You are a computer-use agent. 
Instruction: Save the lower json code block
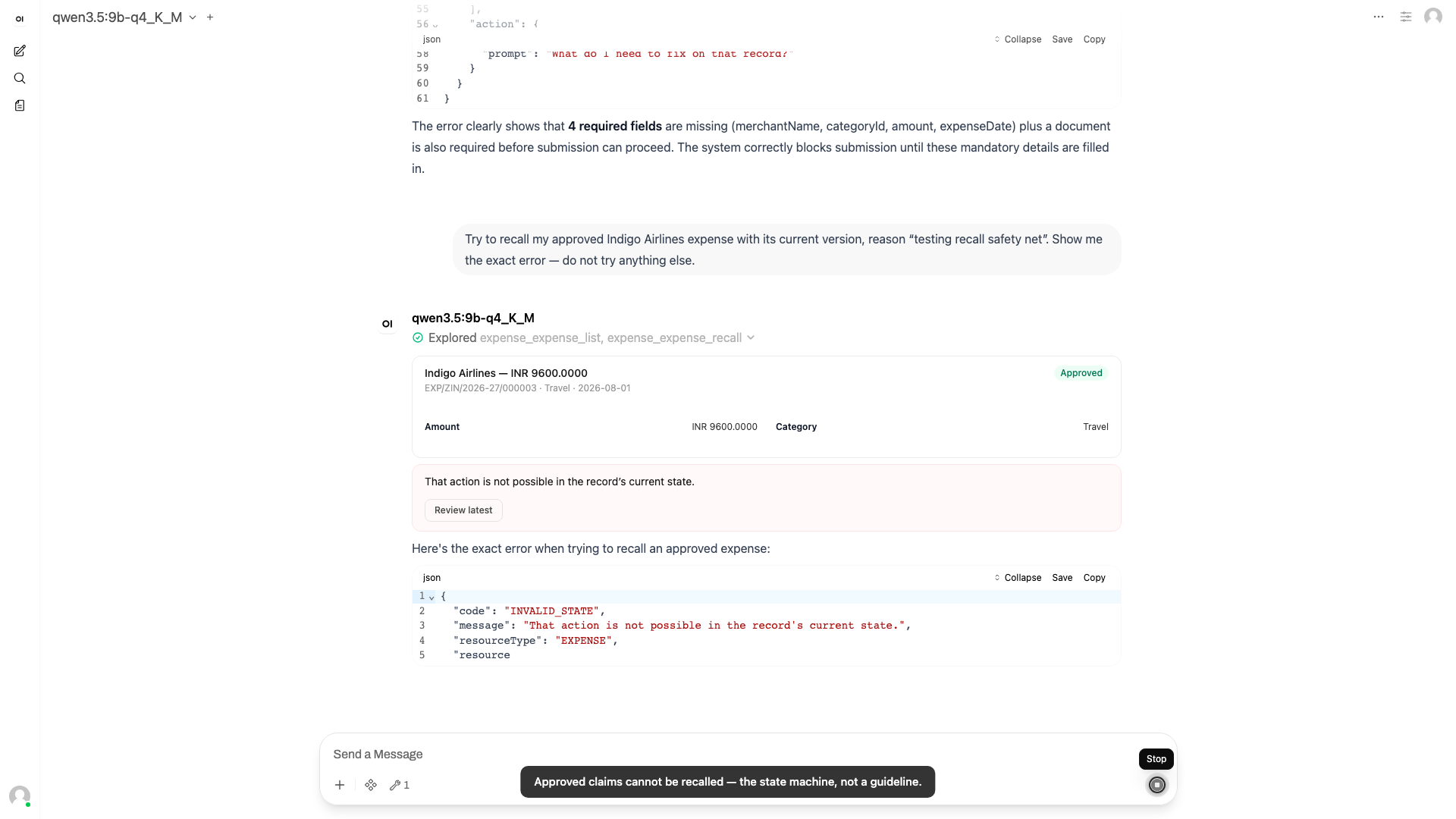click(1062, 578)
